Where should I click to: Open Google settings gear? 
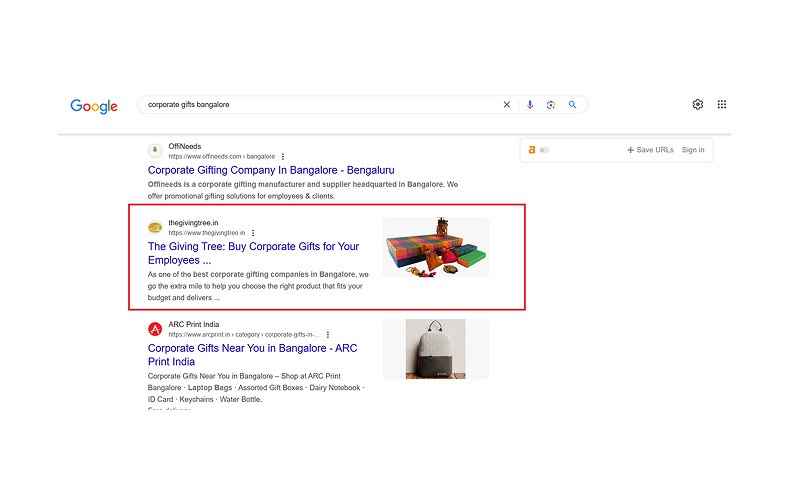click(697, 104)
